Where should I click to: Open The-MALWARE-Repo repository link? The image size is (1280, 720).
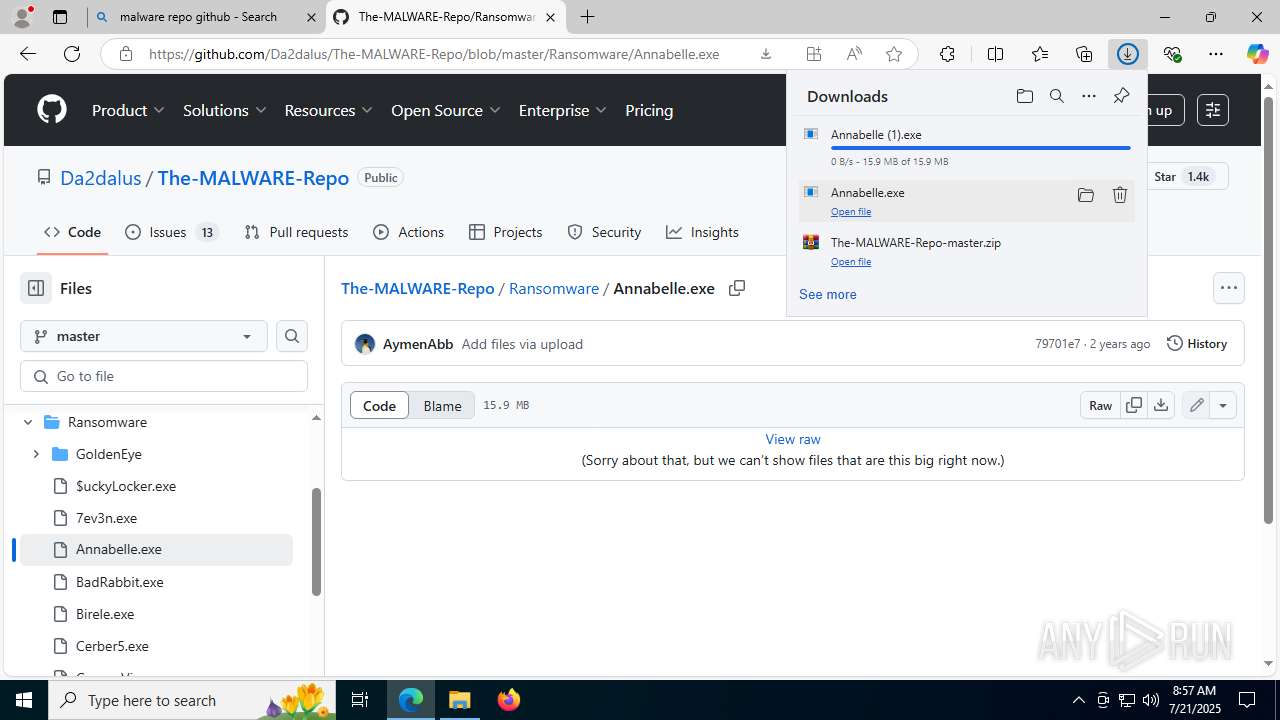253,178
